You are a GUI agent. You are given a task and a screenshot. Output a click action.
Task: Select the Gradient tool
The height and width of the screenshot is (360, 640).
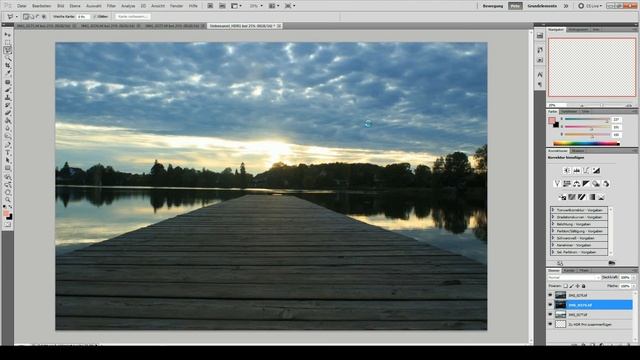pos(7,121)
